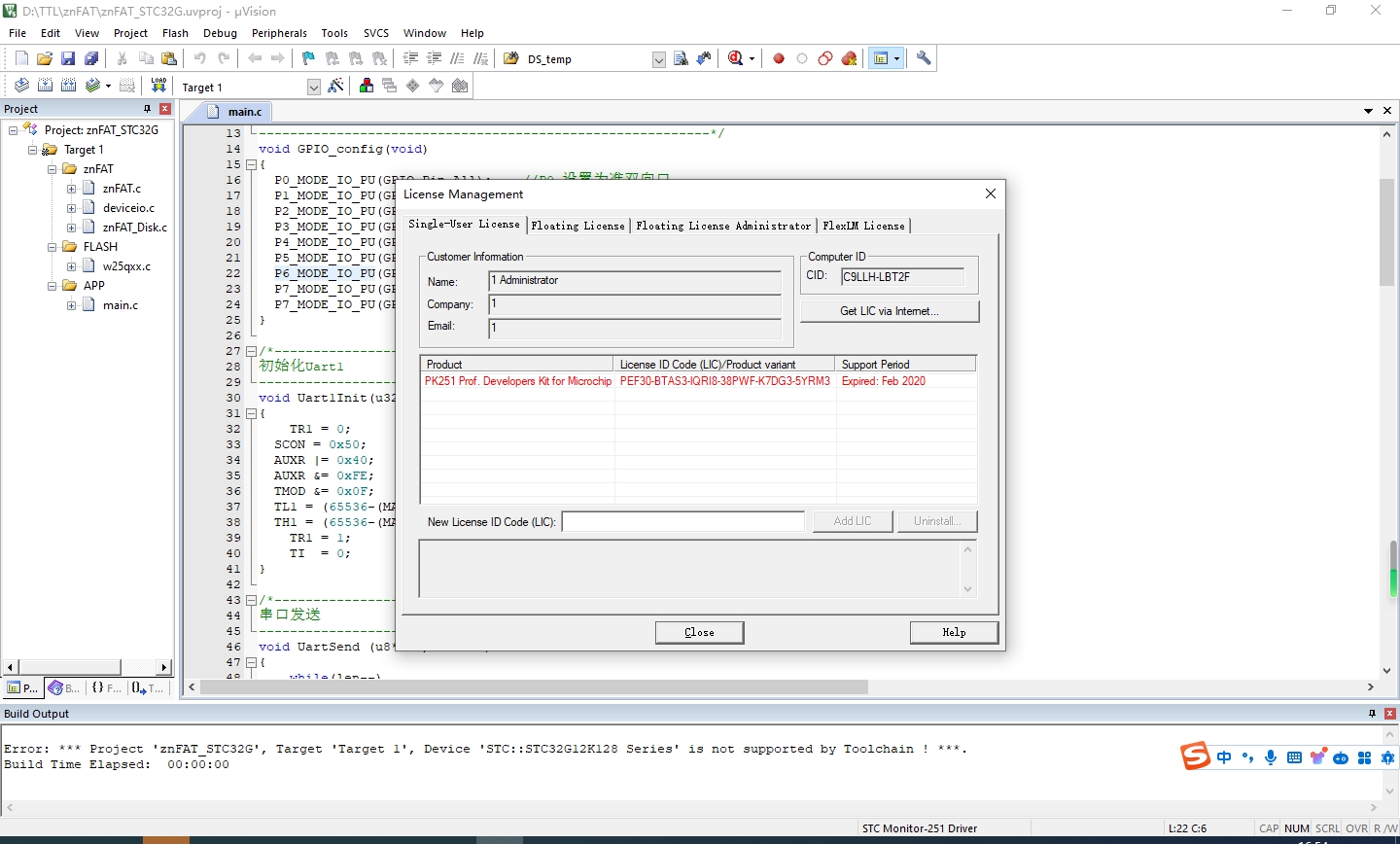This screenshot has height=844, width=1400.
Task: Click the Close button in License Management
Action: pos(699,632)
